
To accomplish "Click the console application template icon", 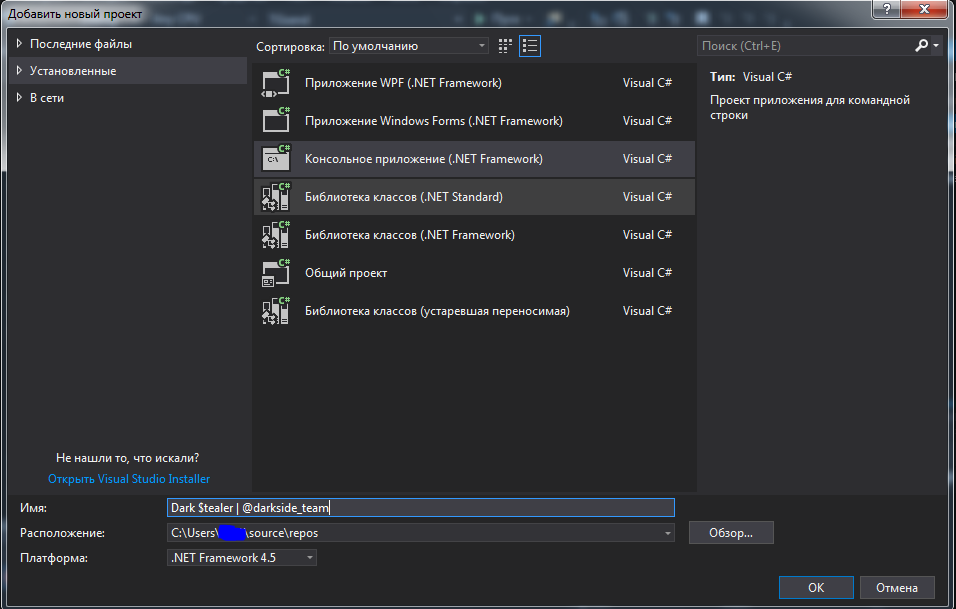I will tap(276, 158).
